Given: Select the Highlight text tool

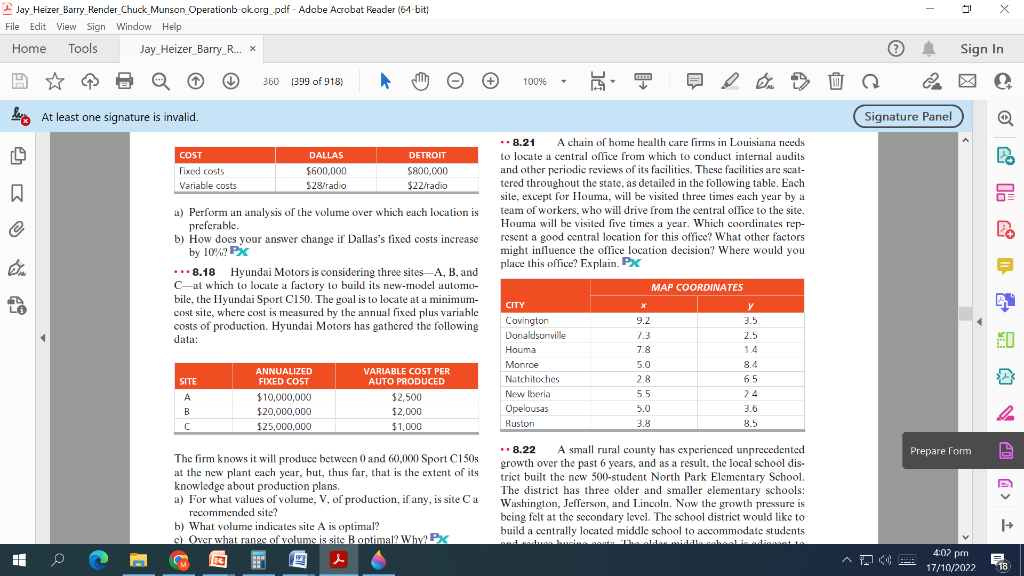Looking at the screenshot, I should 732,82.
